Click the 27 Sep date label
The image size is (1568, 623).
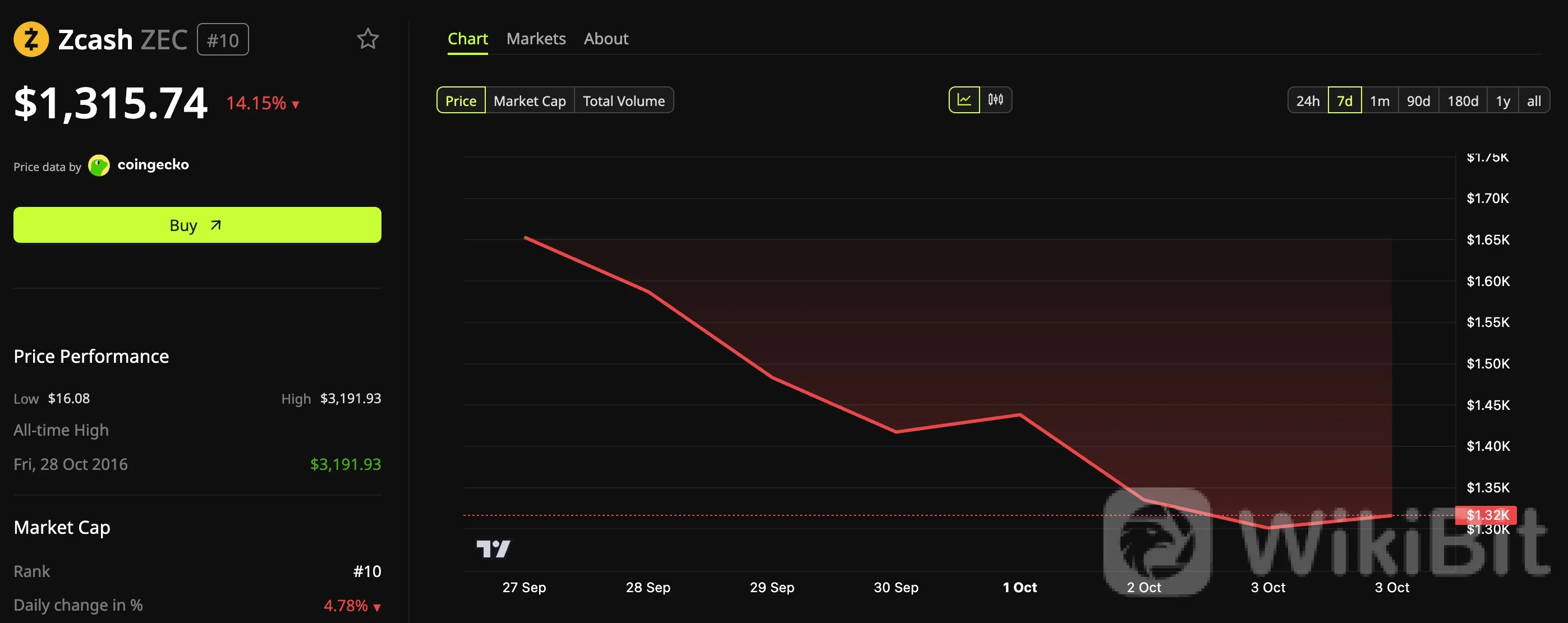point(524,587)
